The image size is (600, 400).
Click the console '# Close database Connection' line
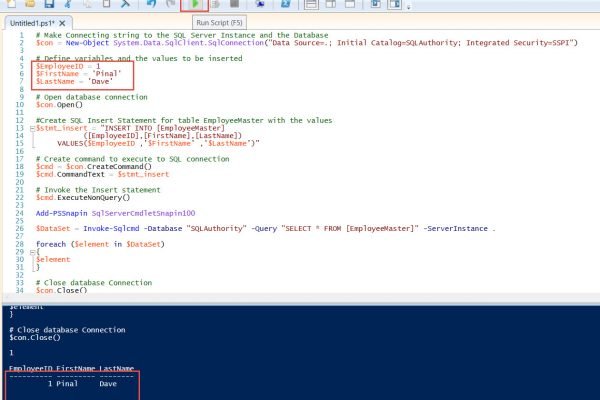click(x=67, y=330)
